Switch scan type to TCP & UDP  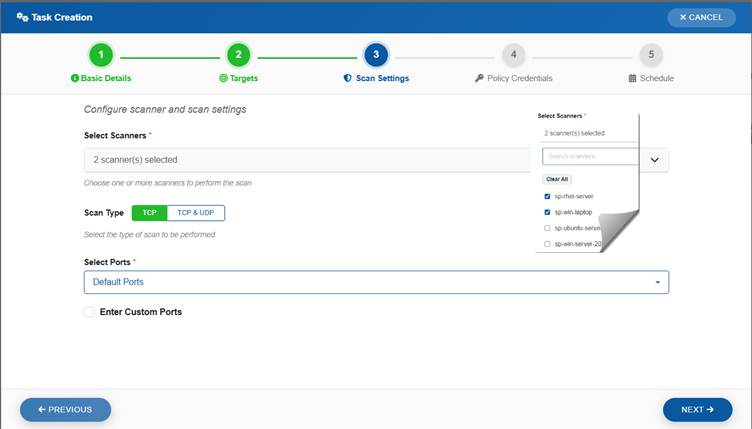pyautogui.click(x=195, y=213)
